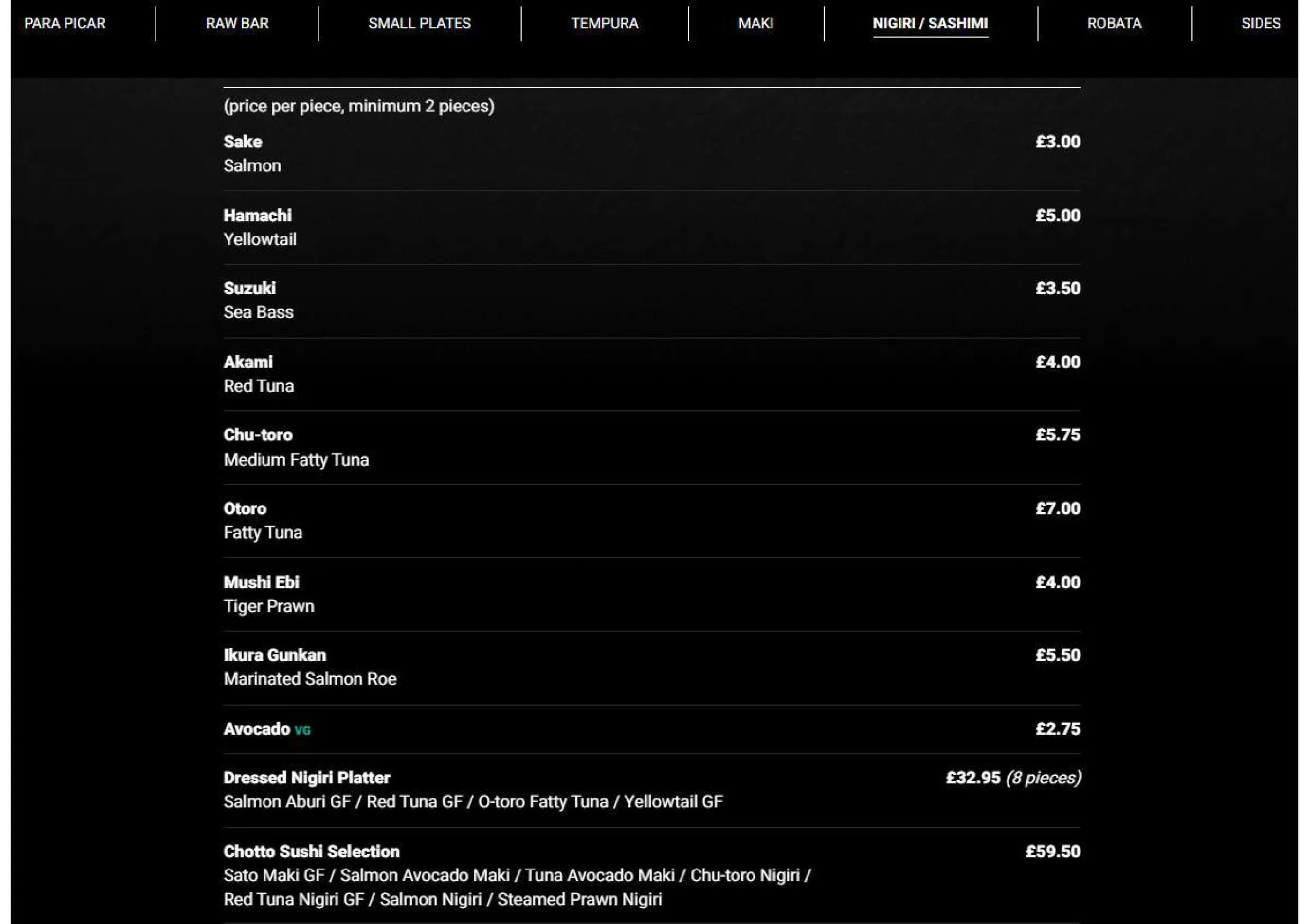Image resolution: width=1308 pixels, height=924 pixels.
Task: Select the Otoro fatty tuna item
Action: click(652, 521)
